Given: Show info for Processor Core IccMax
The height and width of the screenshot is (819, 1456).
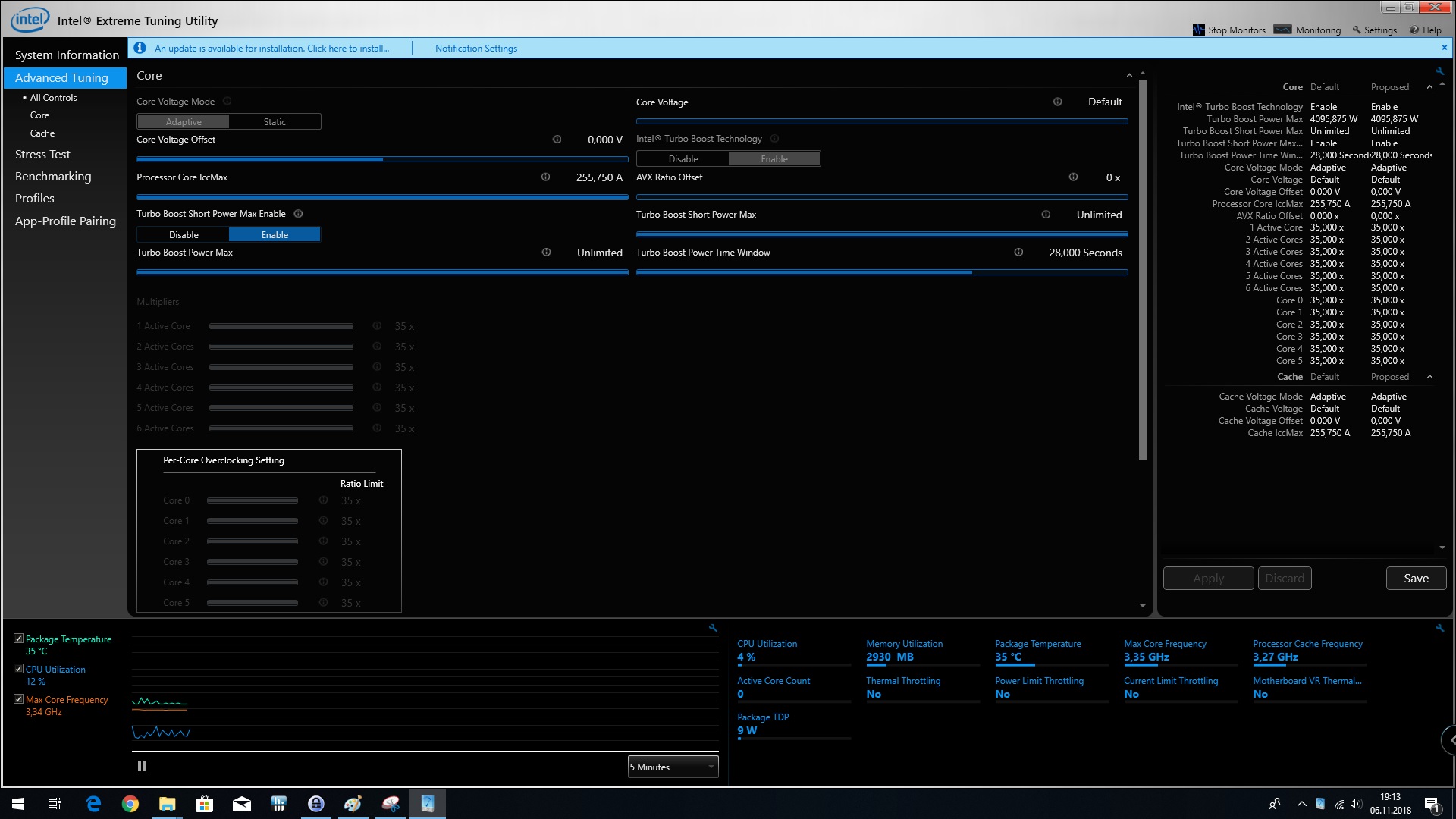Looking at the screenshot, I should tap(545, 177).
